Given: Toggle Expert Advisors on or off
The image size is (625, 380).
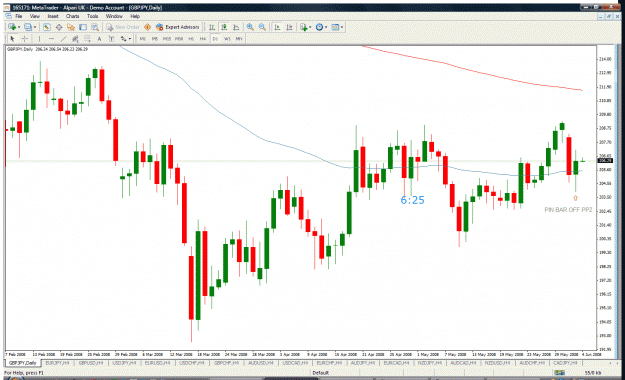Looking at the screenshot, I should [x=177, y=27].
